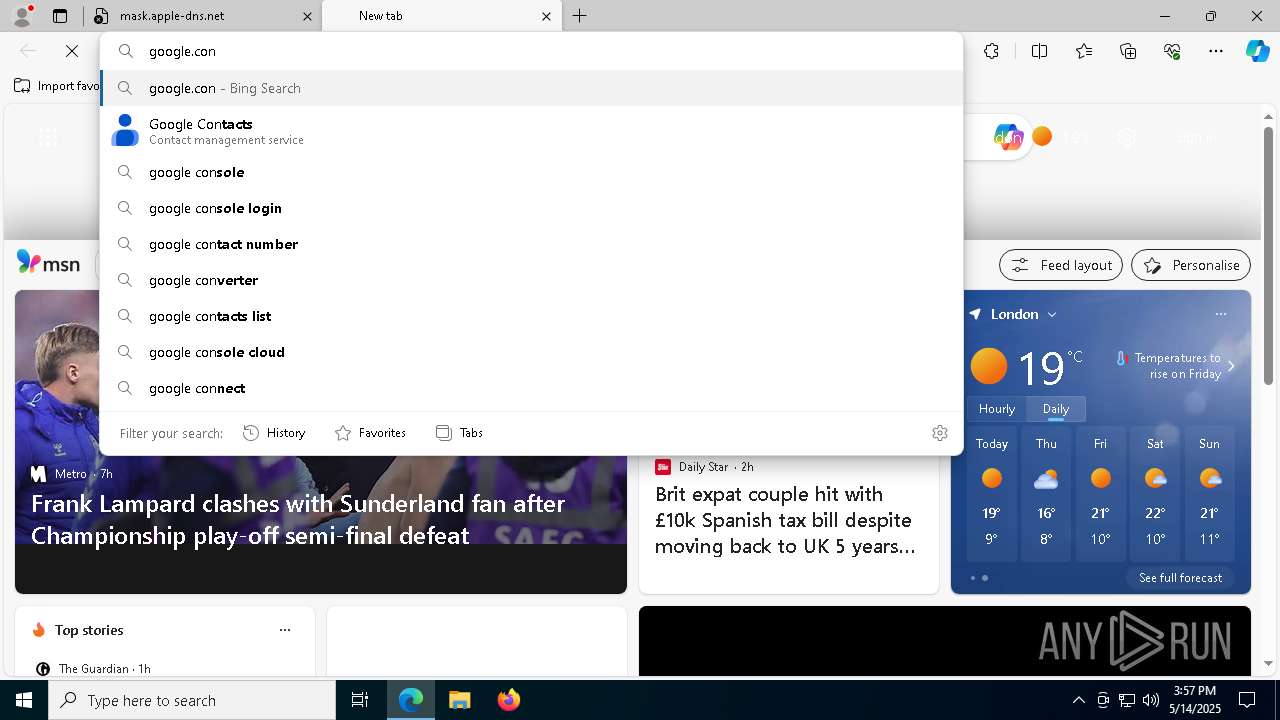
Task: Open File Explorer taskbar icon
Action: pyautogui.click(x=459, y=700)
